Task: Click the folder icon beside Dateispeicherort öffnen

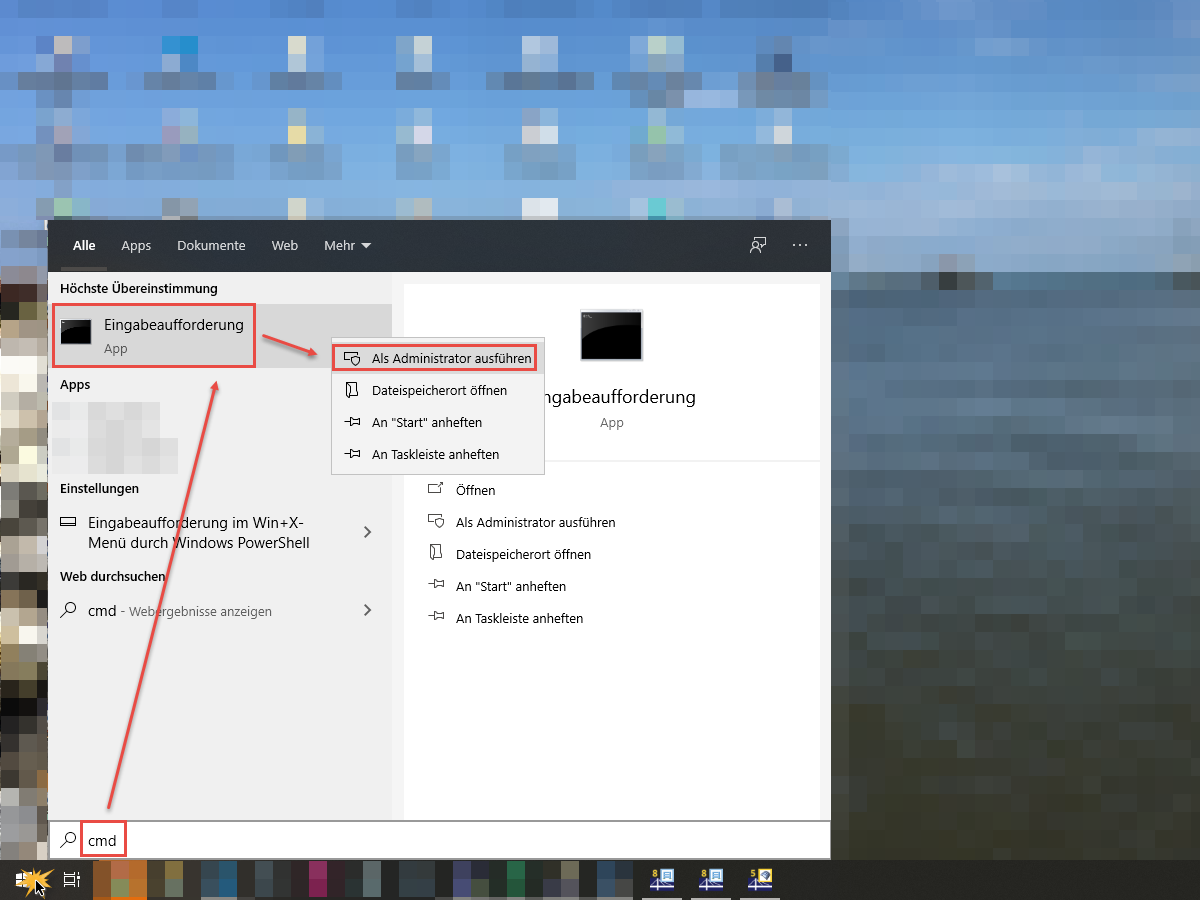Action: 351,390
